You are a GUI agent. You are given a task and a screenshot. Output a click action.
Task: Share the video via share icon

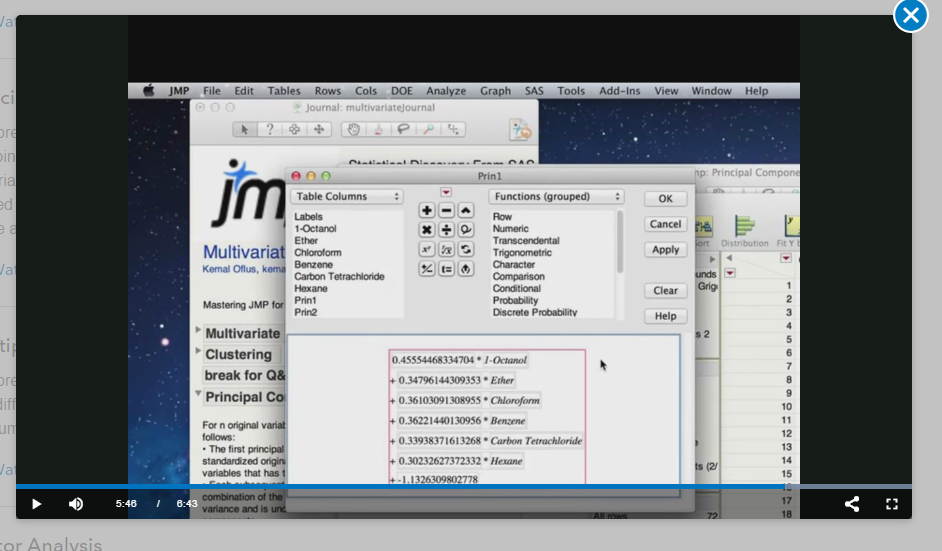pyautogui.click(x=852, y=504)
